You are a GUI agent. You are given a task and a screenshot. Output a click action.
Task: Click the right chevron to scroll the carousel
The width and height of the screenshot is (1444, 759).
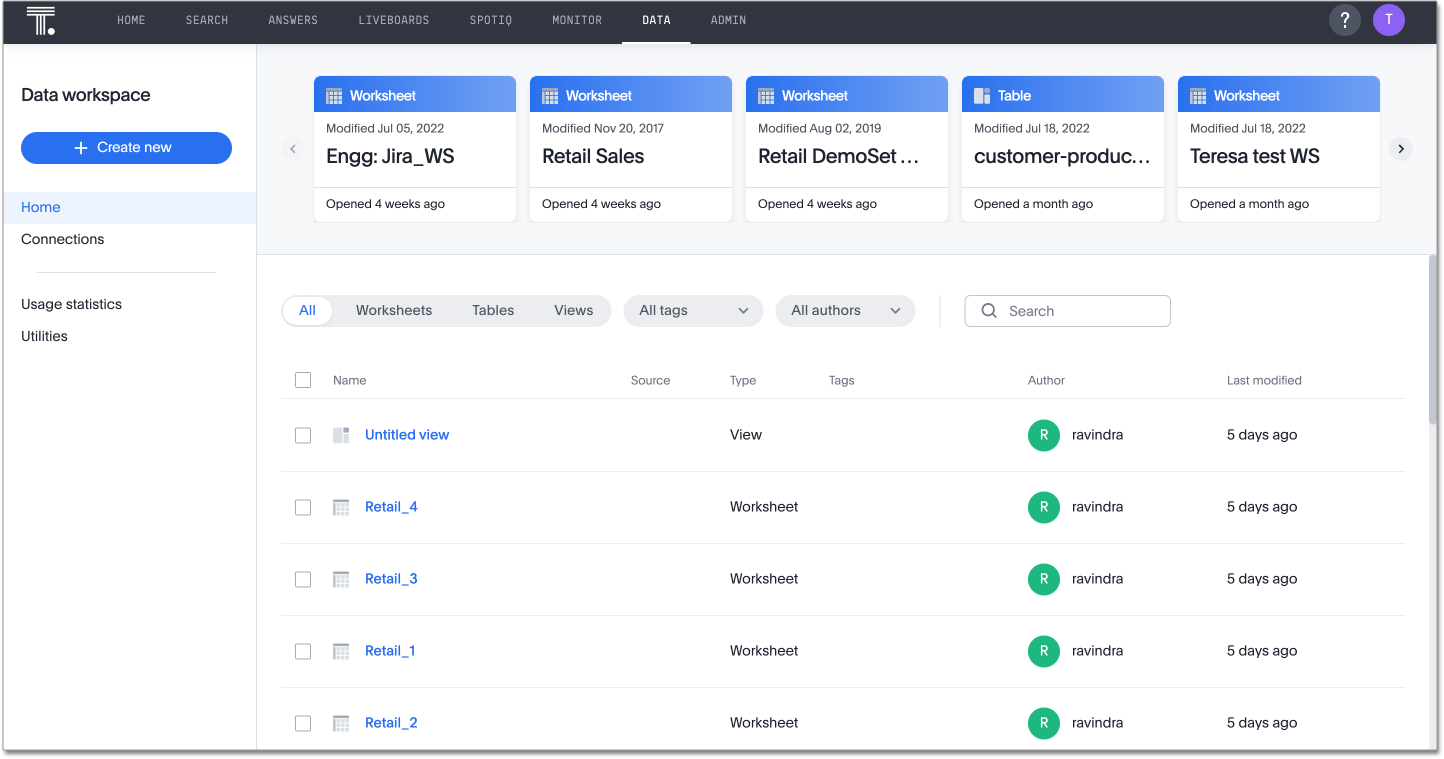[1400, 148]
